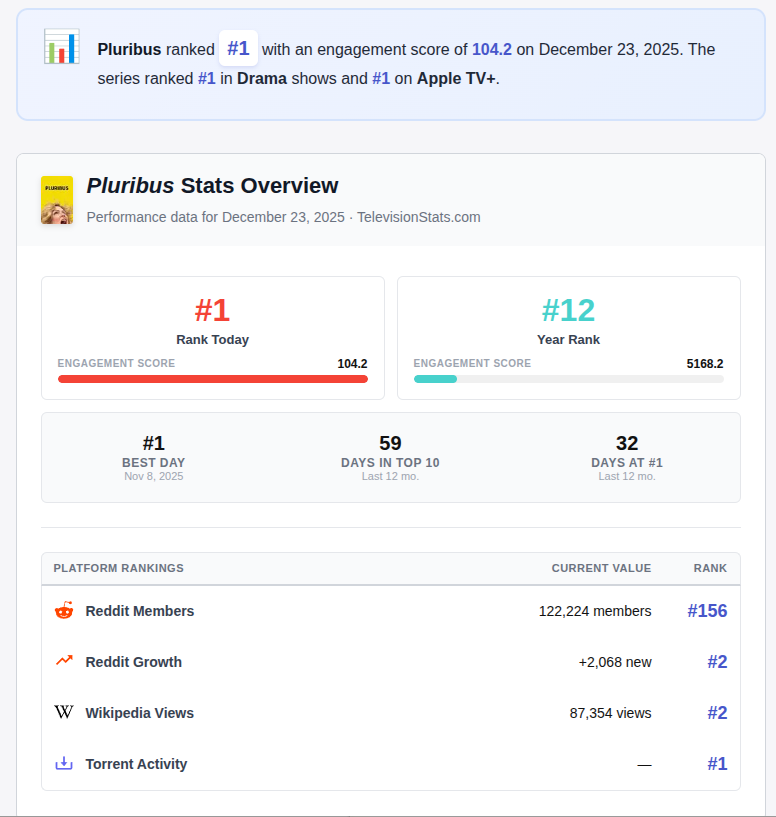Select the 122,224 members value
The image size is (776, 817).
[x=595, y=611]
